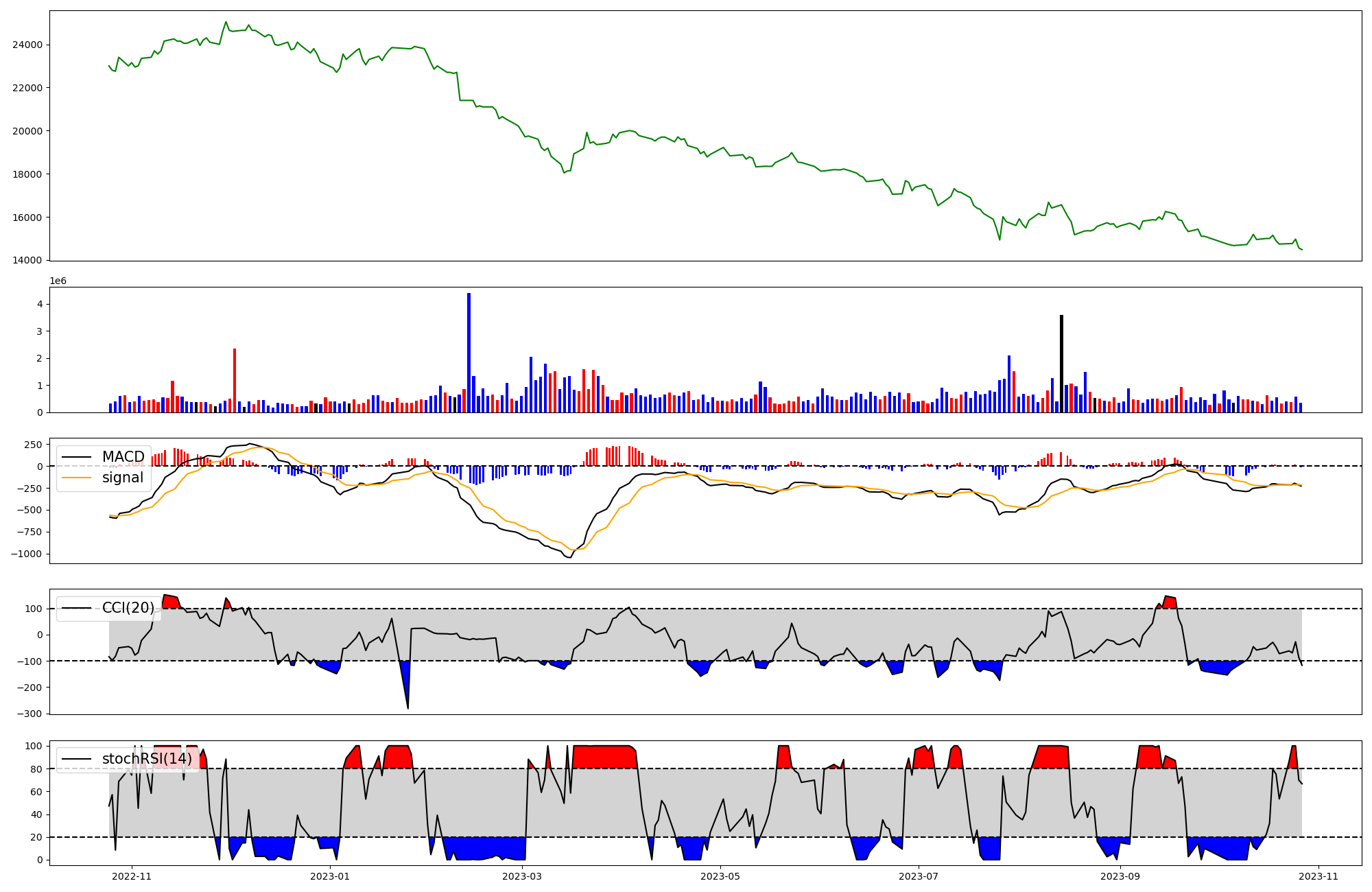
Task: Click the 2023-11 date tick label
Action: (1318, 876)
